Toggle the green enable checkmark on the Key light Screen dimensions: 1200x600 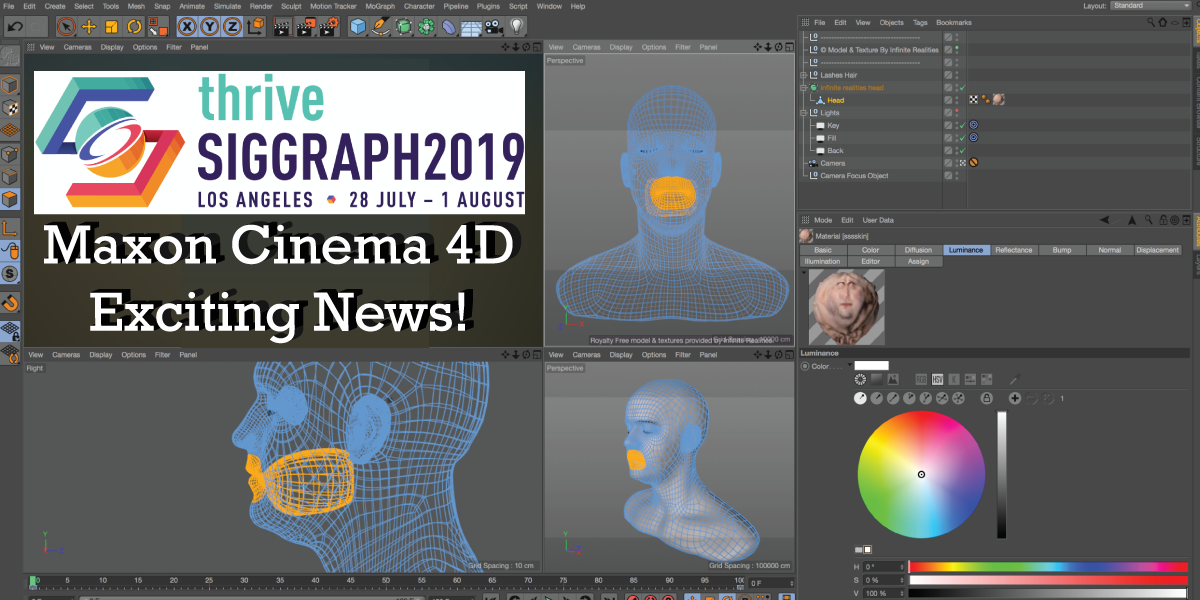tap(962, 125)
